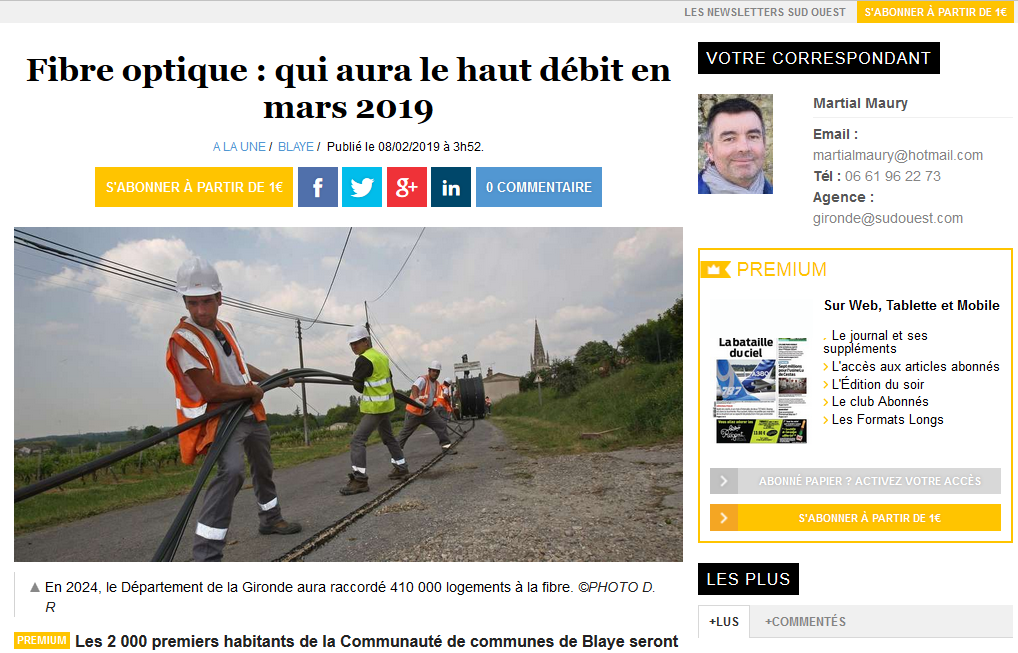
Task: Switch to the +Commentés tab
Action: (805, 622)
